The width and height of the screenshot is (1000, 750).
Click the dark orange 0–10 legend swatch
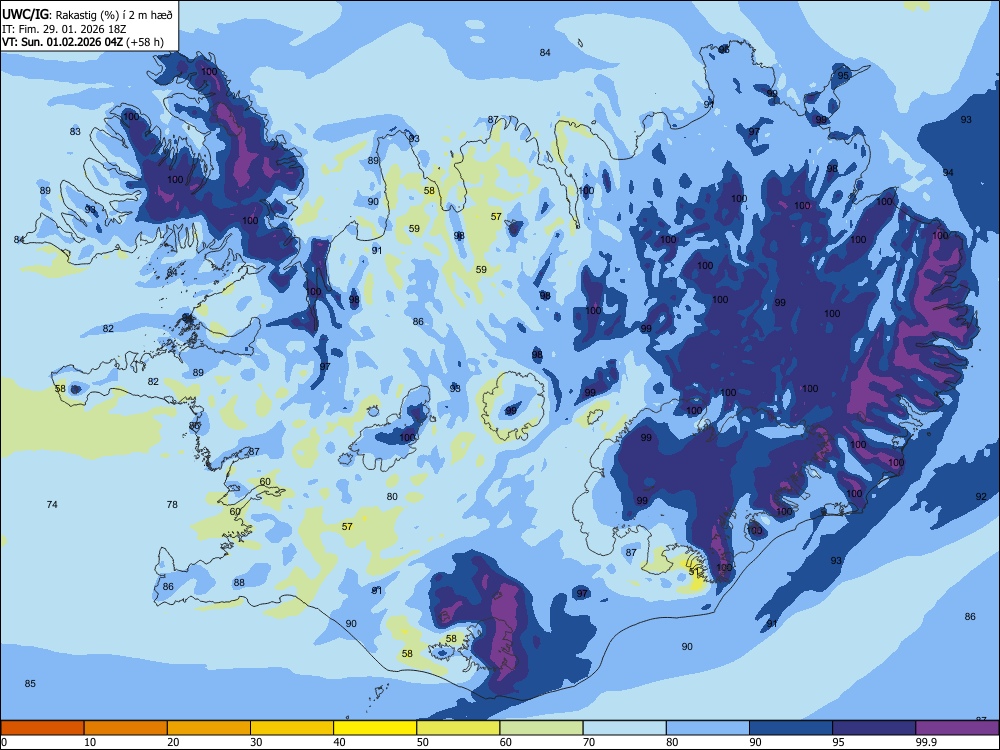42,728
